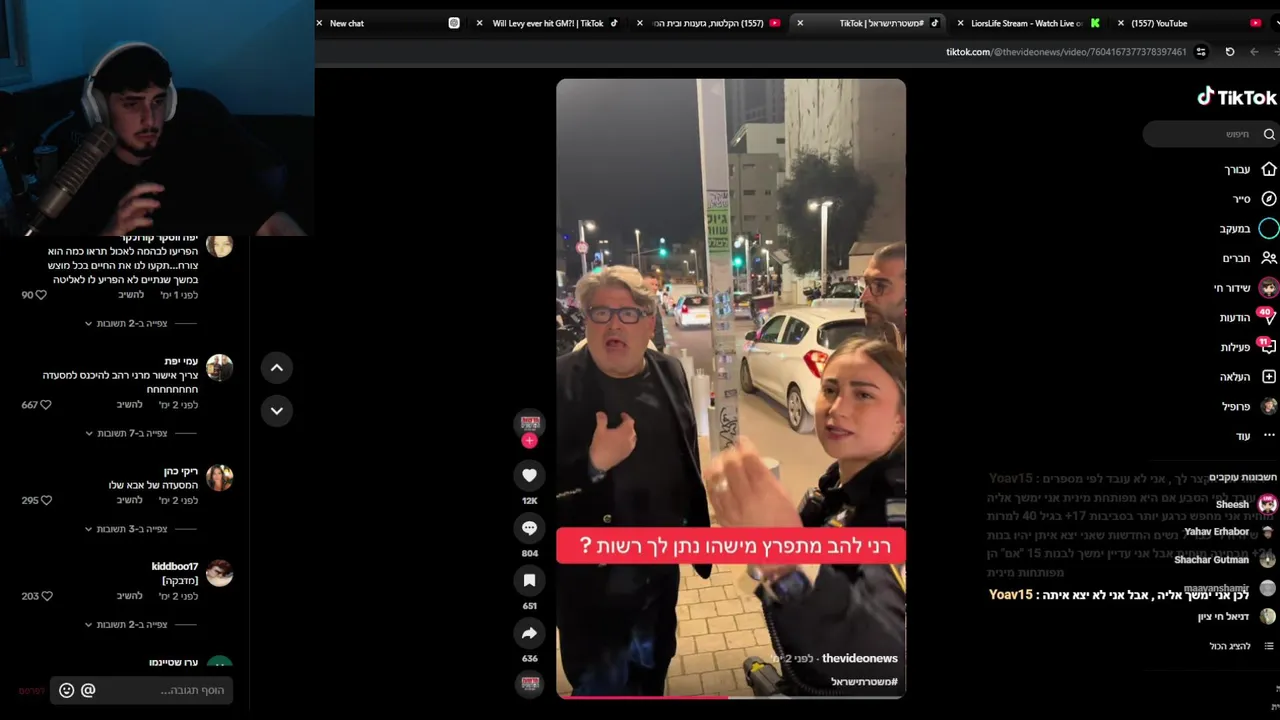The image size is (1280, 720).
Task: Open עמי יפת's commenter avatar
Action: [219, 368]
